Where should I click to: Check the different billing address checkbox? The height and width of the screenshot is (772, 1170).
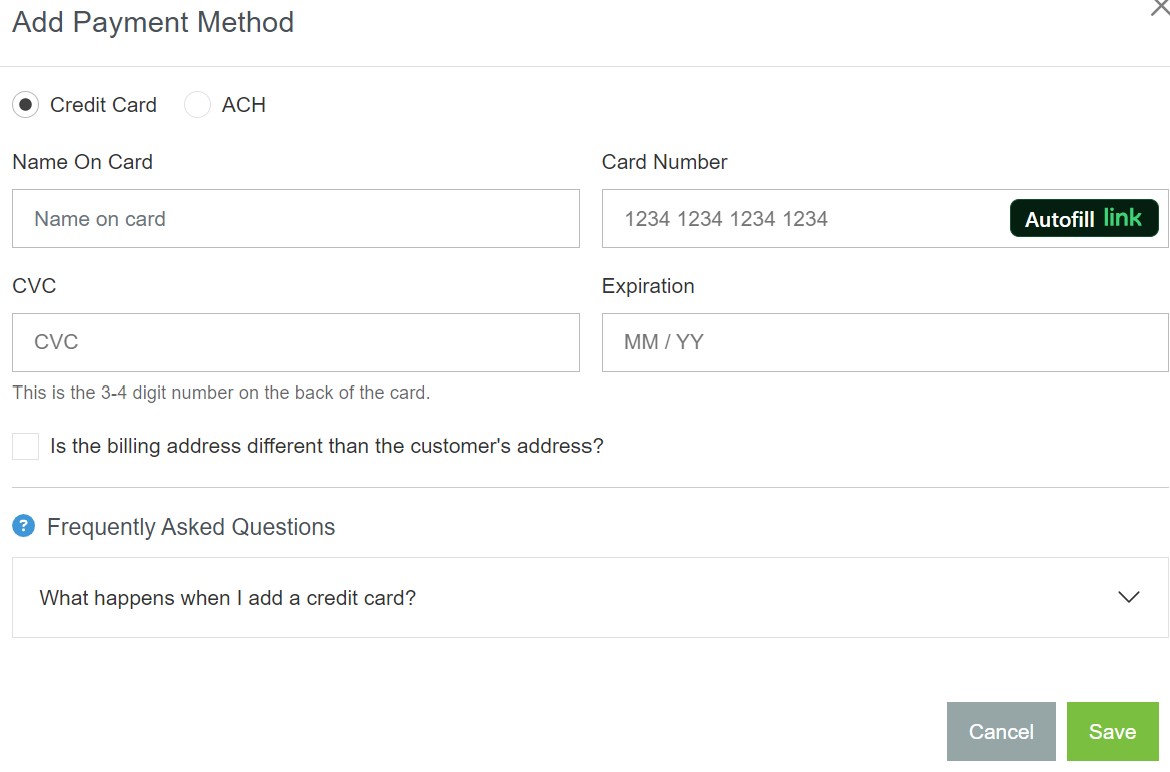26,446
